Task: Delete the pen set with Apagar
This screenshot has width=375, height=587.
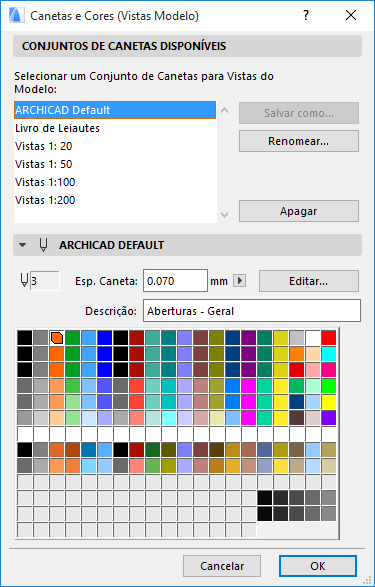Action: point(299,211)
